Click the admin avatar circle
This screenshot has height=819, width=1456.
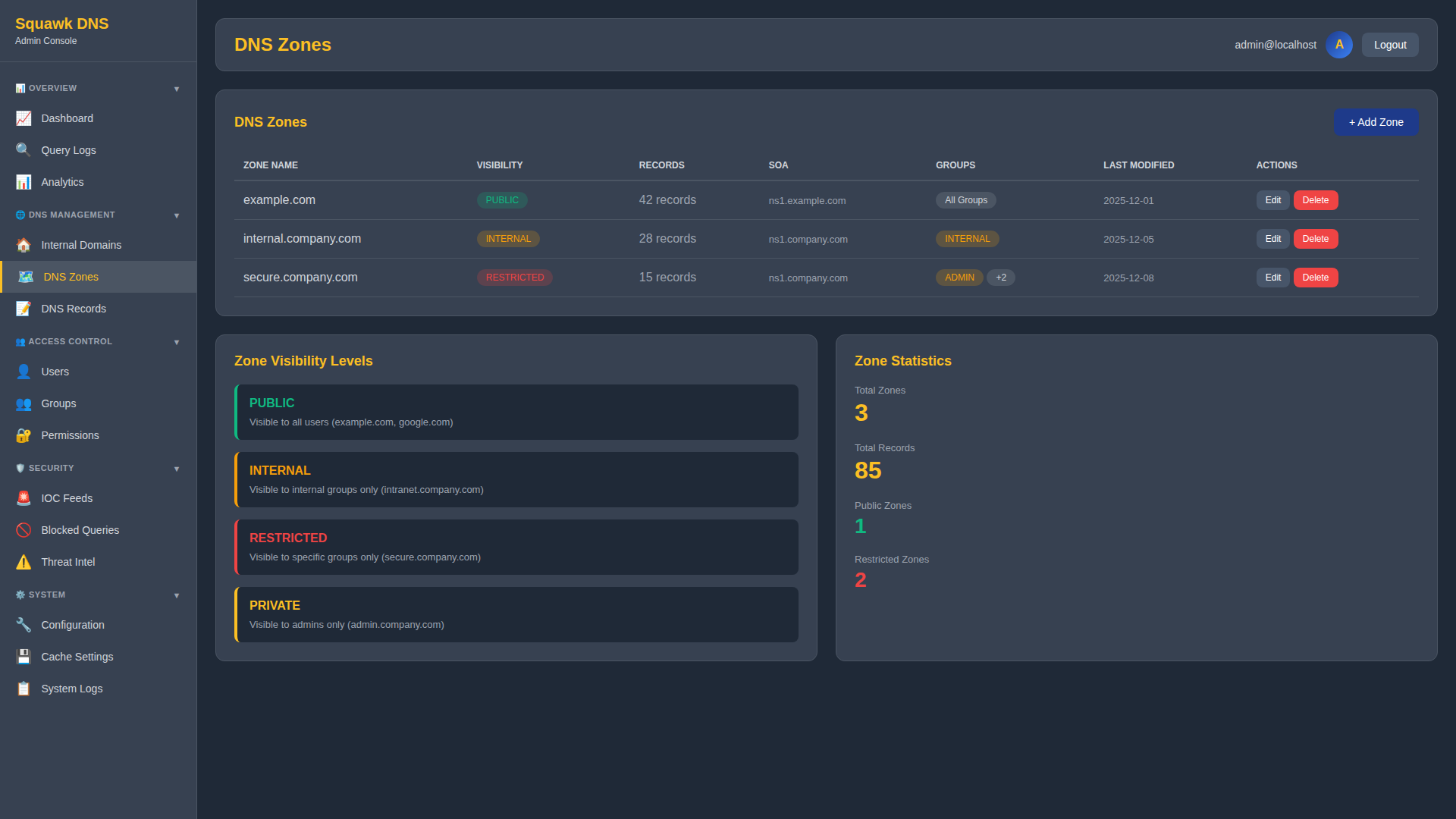1339,45
